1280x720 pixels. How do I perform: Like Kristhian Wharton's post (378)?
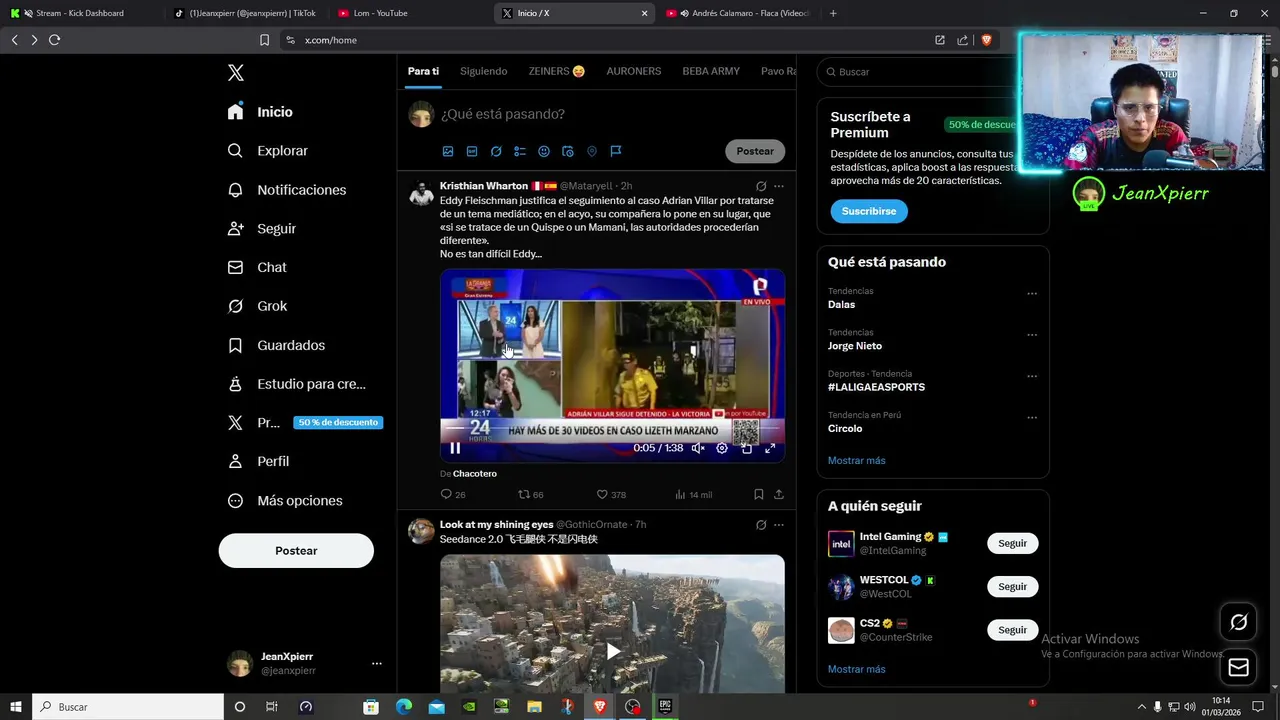[x=611, y=494]
